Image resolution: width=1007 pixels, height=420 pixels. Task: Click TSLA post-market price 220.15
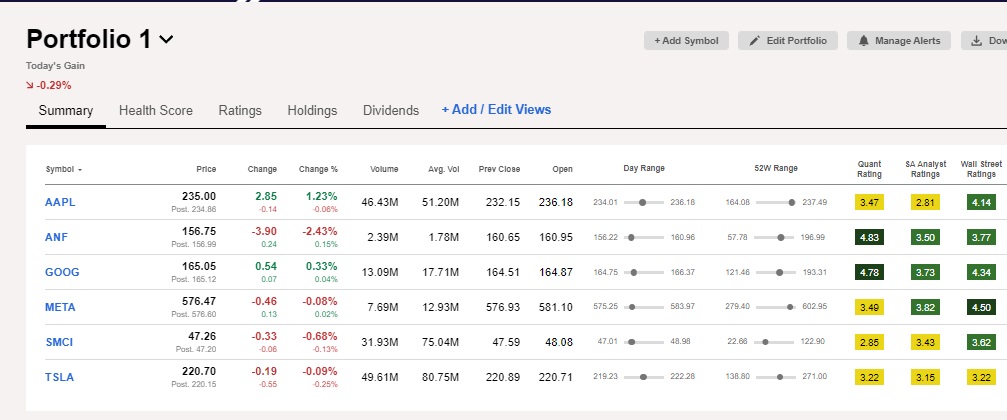tap(194, 384)
